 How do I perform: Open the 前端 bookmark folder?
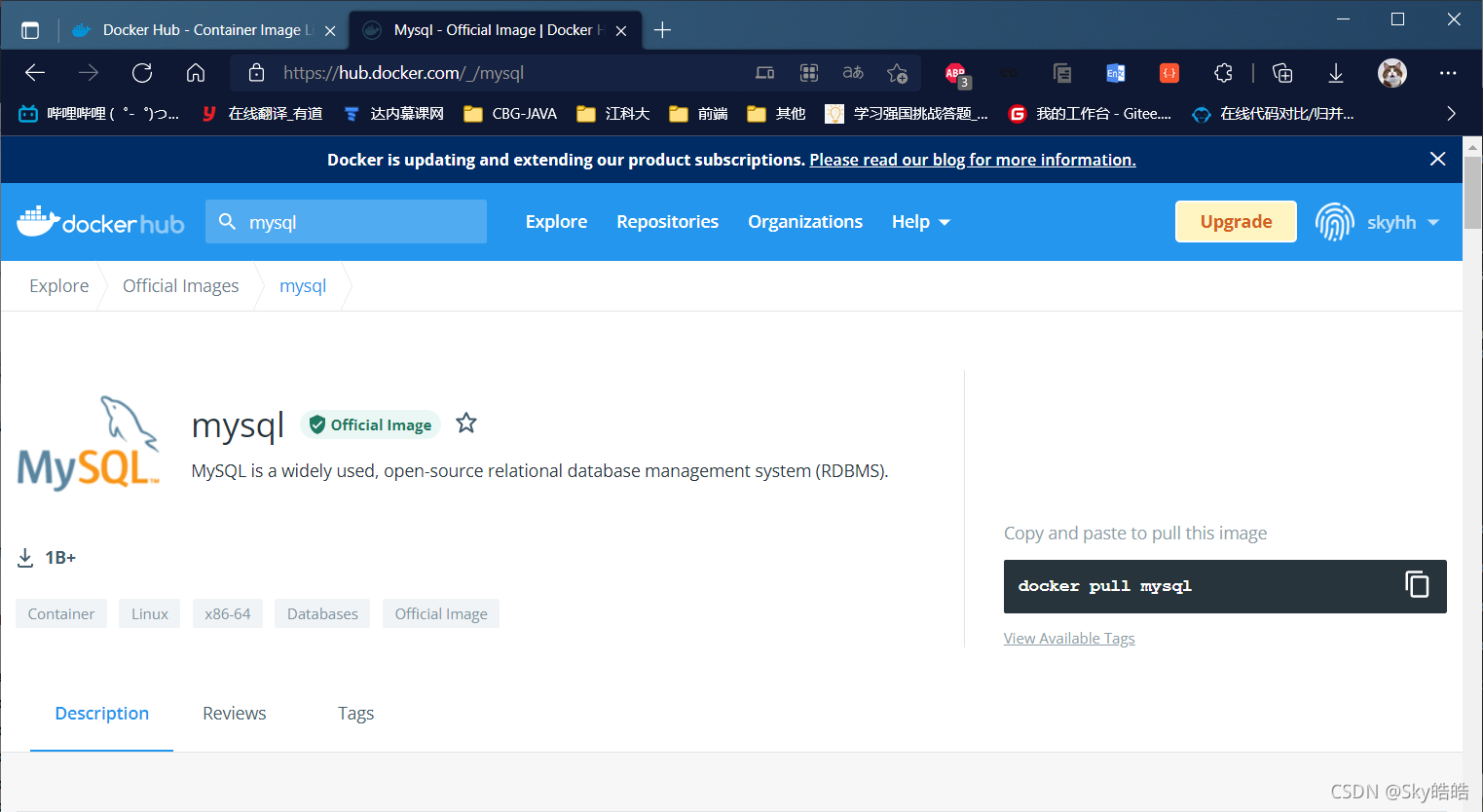coord(698,114)
